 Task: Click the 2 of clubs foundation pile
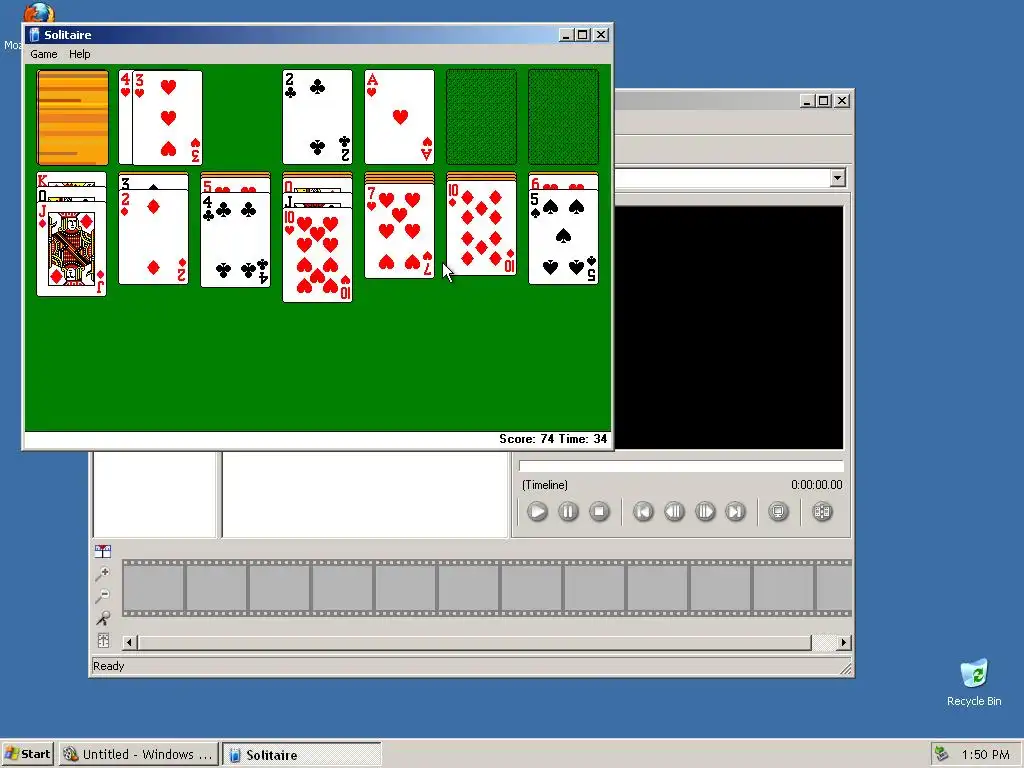317,117
